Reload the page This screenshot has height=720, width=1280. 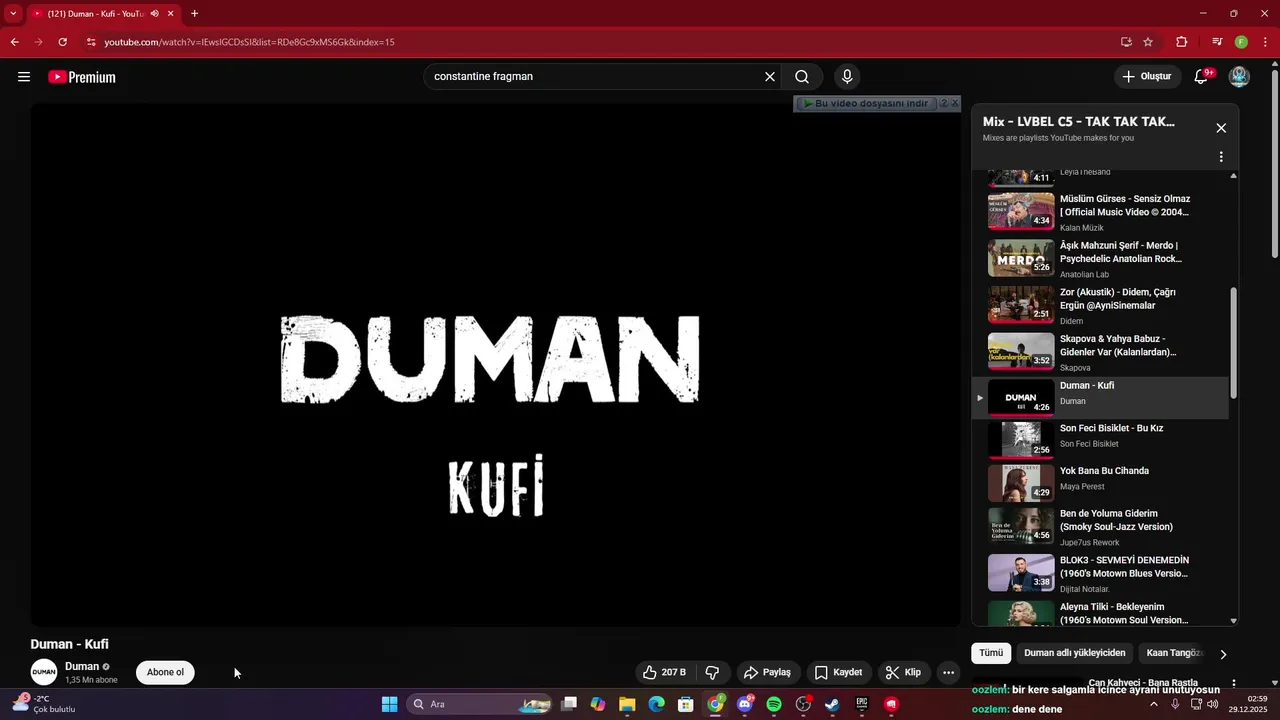[62, 42]
